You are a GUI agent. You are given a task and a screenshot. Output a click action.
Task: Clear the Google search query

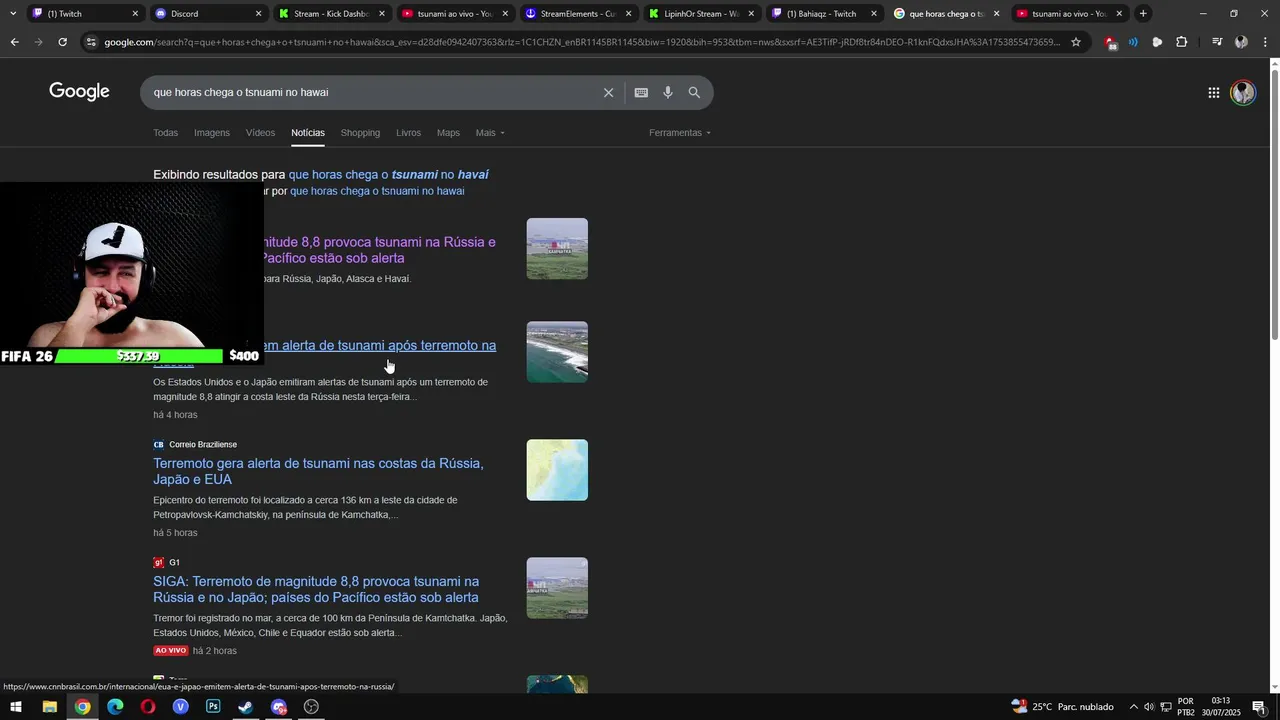pyautogui.click(x=608, y=92)
